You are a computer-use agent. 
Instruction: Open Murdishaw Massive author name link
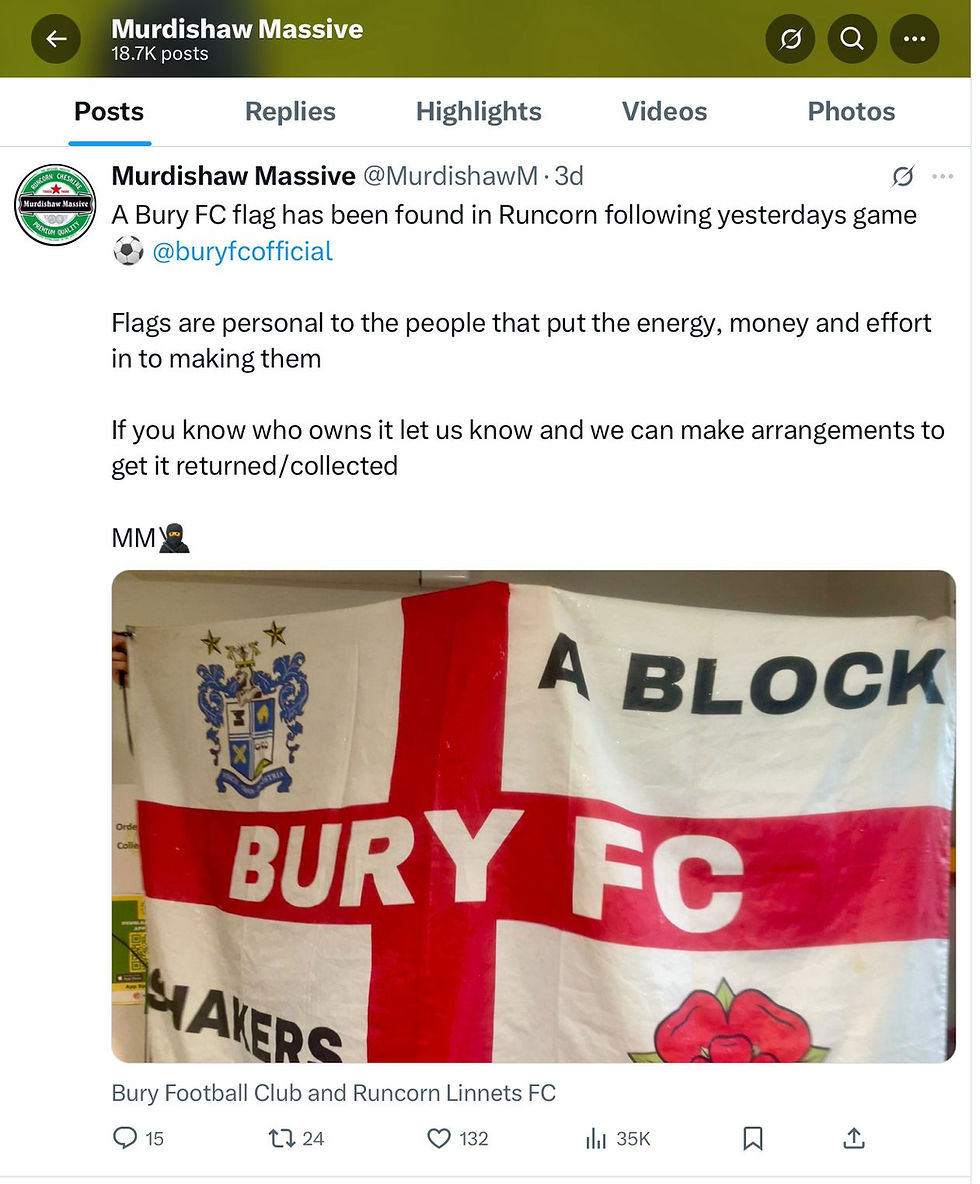[233, 176]
